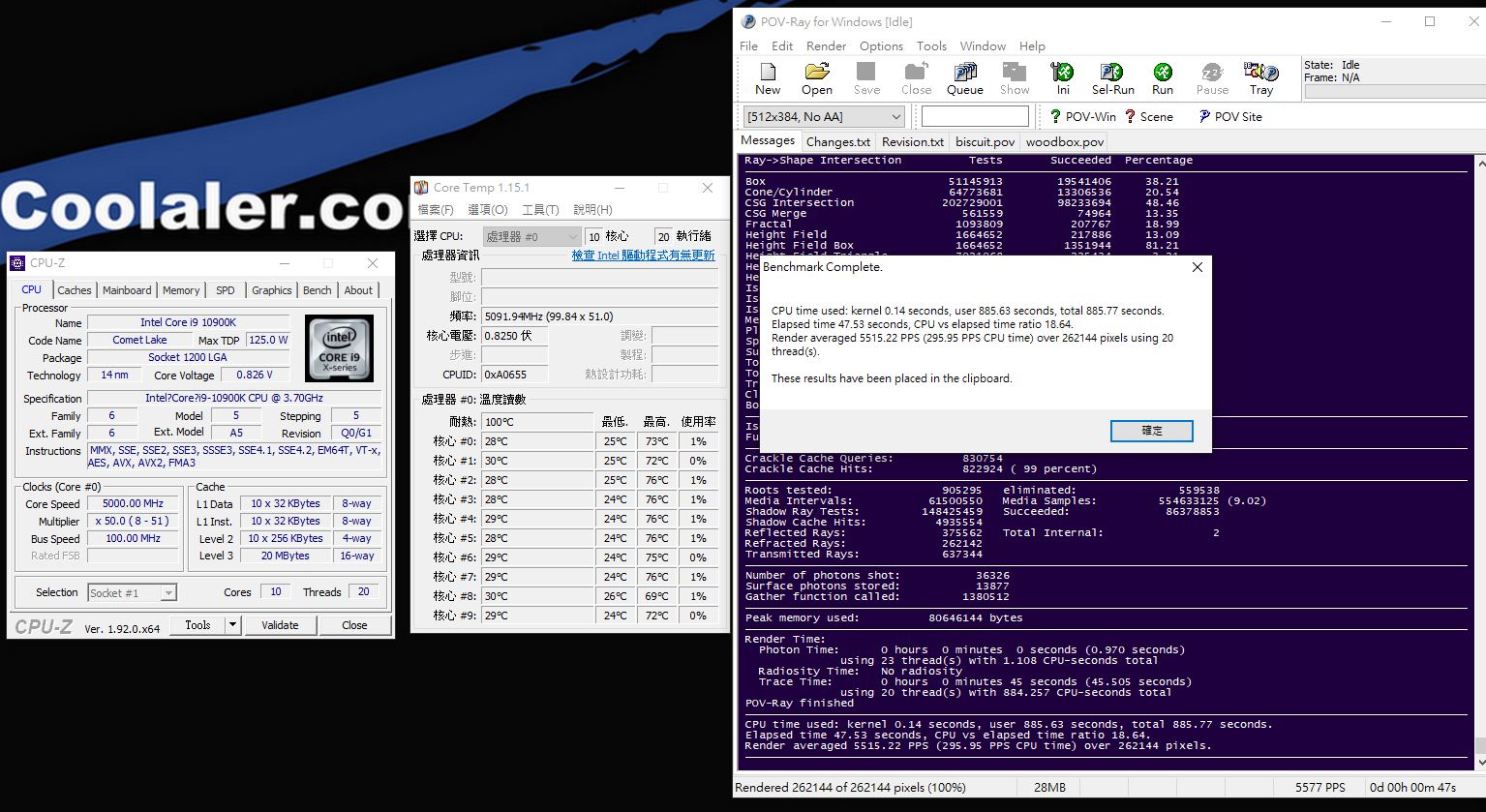Click the Close button in CPU-Z
1486x812 pixels.
(x=354, y=625)
